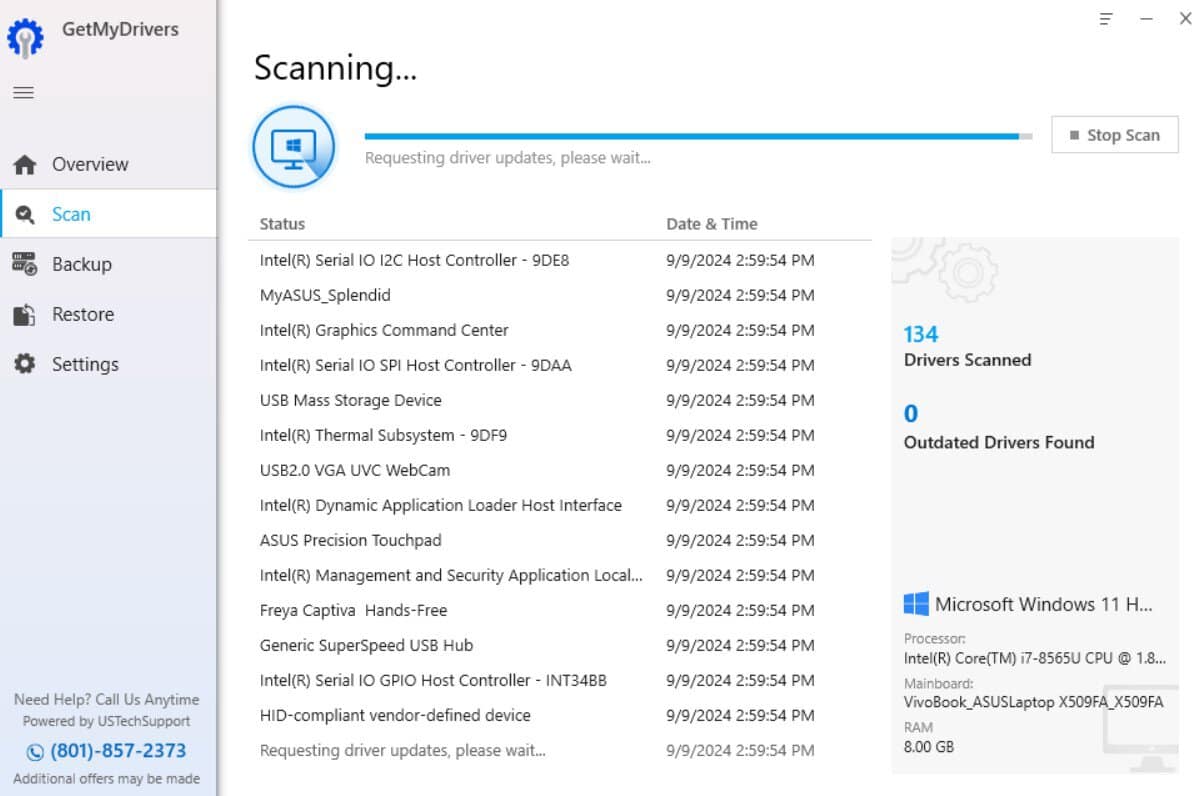Click the Intel Core i7-8565U processor text
1204x796 pixels.
point(1035,658)
